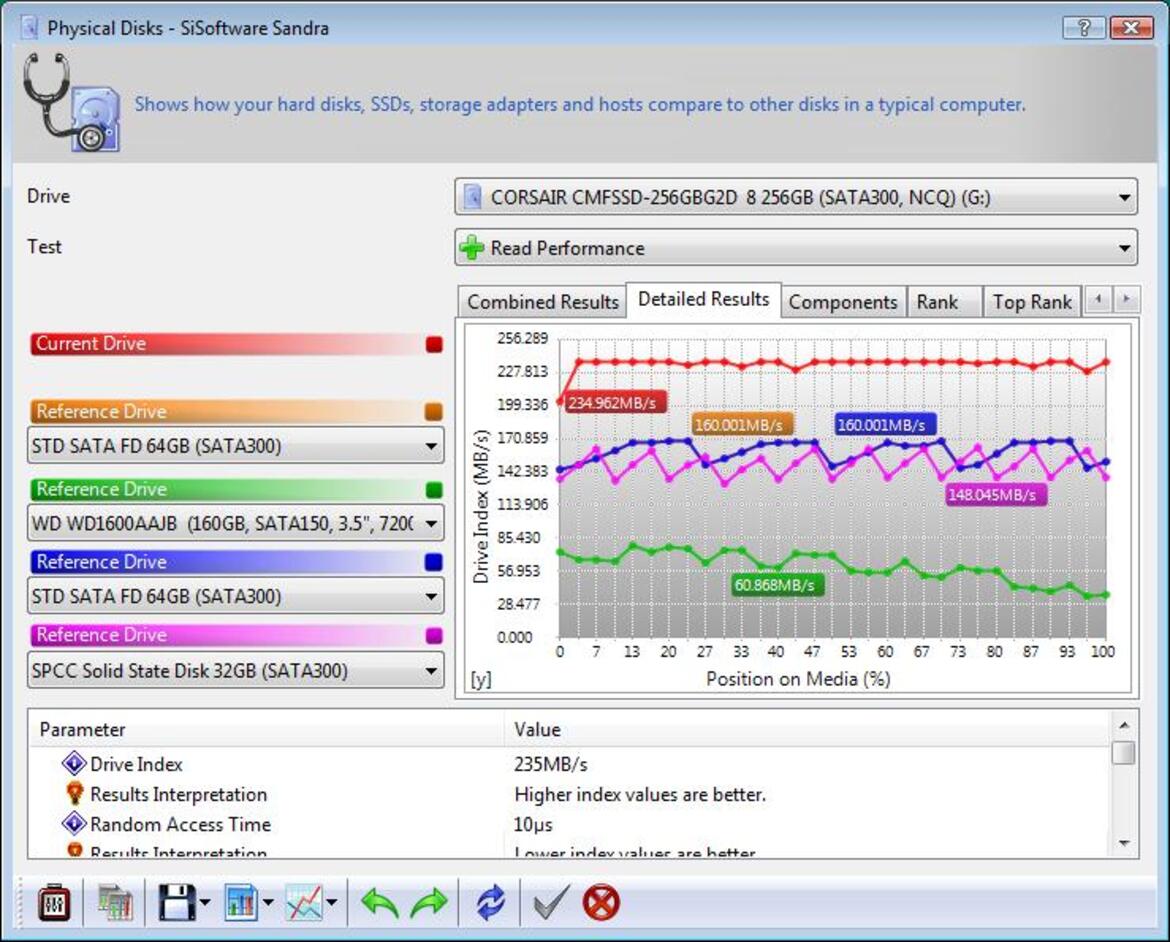Open the bar chart icon's dropdown arrow
This screenshot has width=1170, height=942.
(x=269, y=903)
